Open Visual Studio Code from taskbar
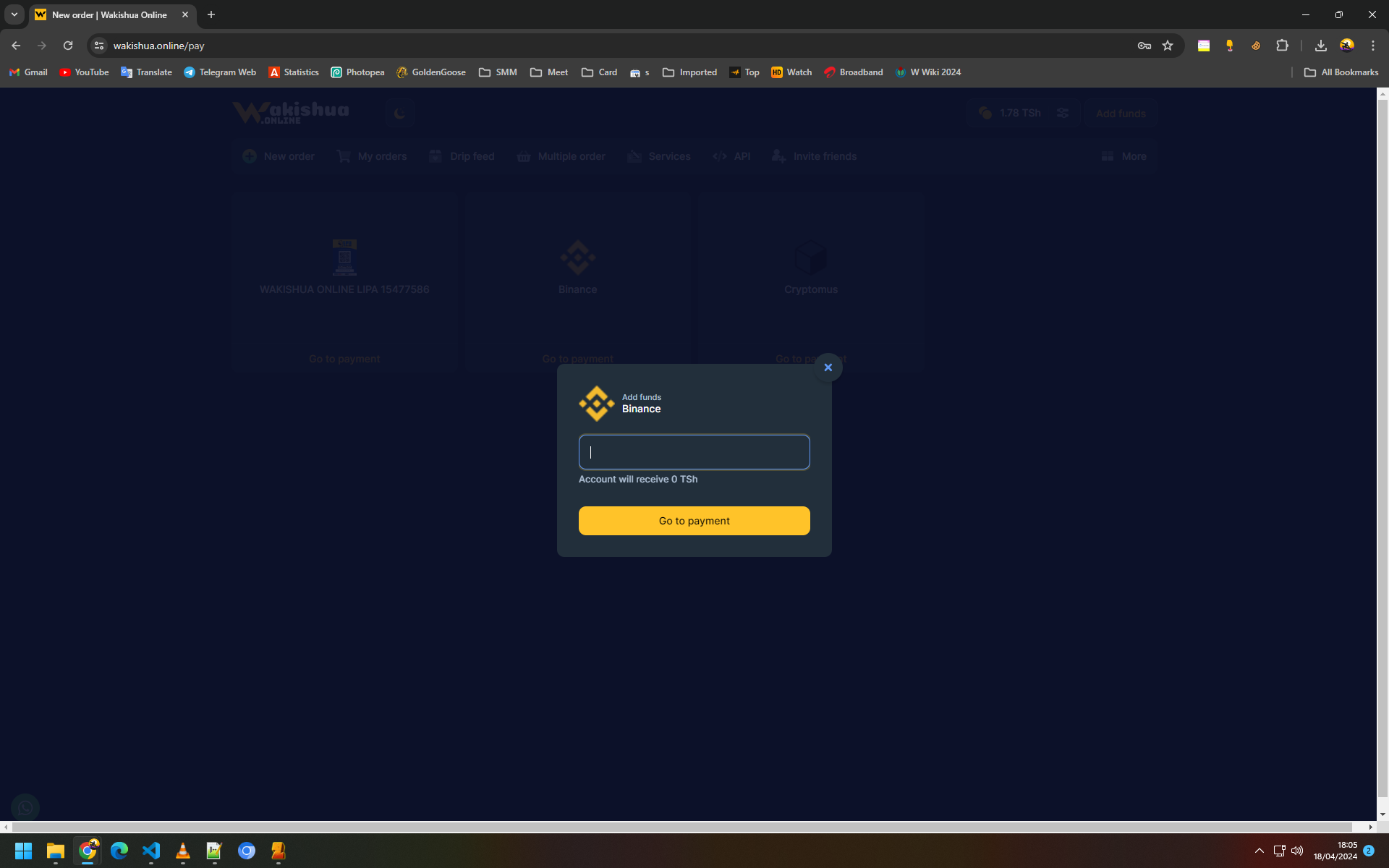 click(x=151, y=851)
